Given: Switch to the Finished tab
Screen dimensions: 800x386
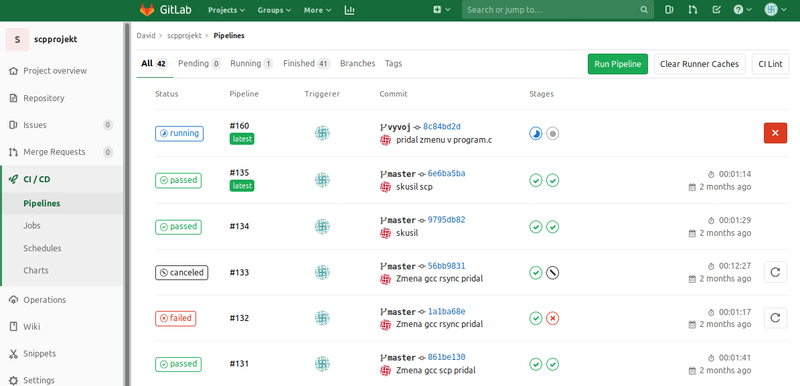Looking at the screenshot, I should pos(307,64).
